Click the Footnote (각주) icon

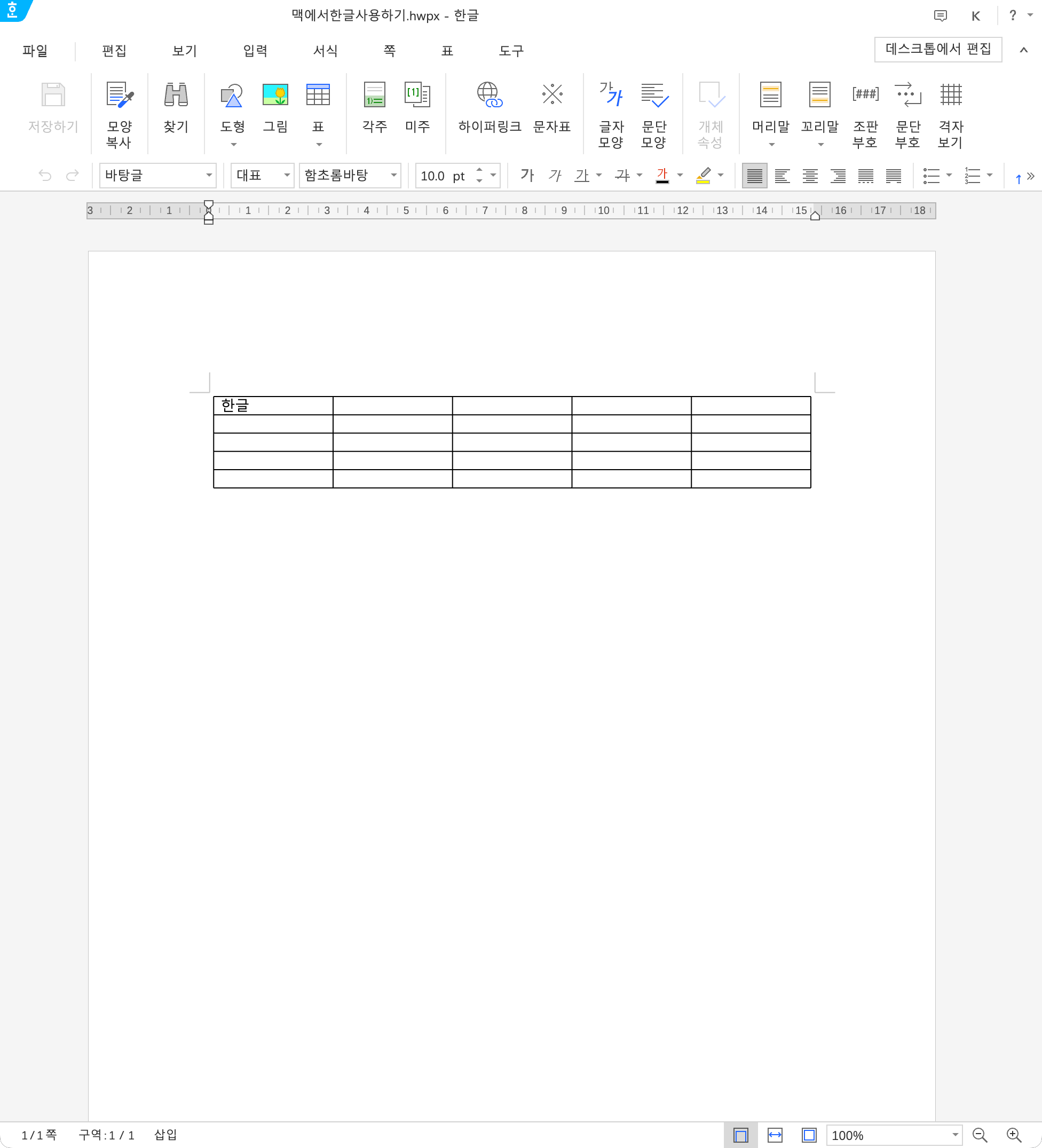point(374,95)
